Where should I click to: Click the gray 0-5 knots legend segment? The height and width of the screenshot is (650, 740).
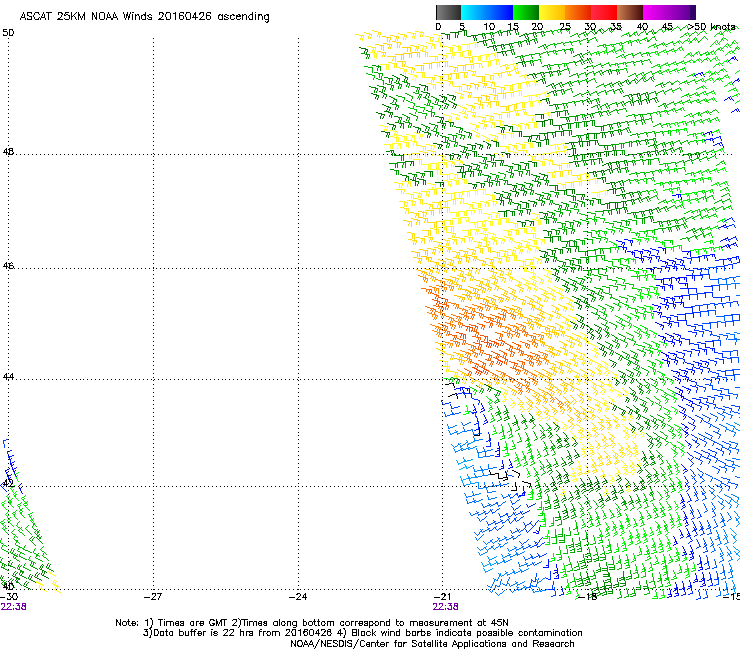[x=448, y=12]
